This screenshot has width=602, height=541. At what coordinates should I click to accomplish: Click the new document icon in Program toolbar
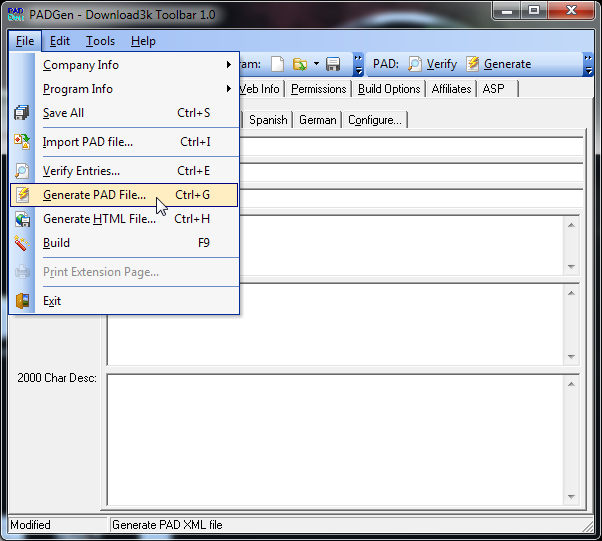(277, 64)
